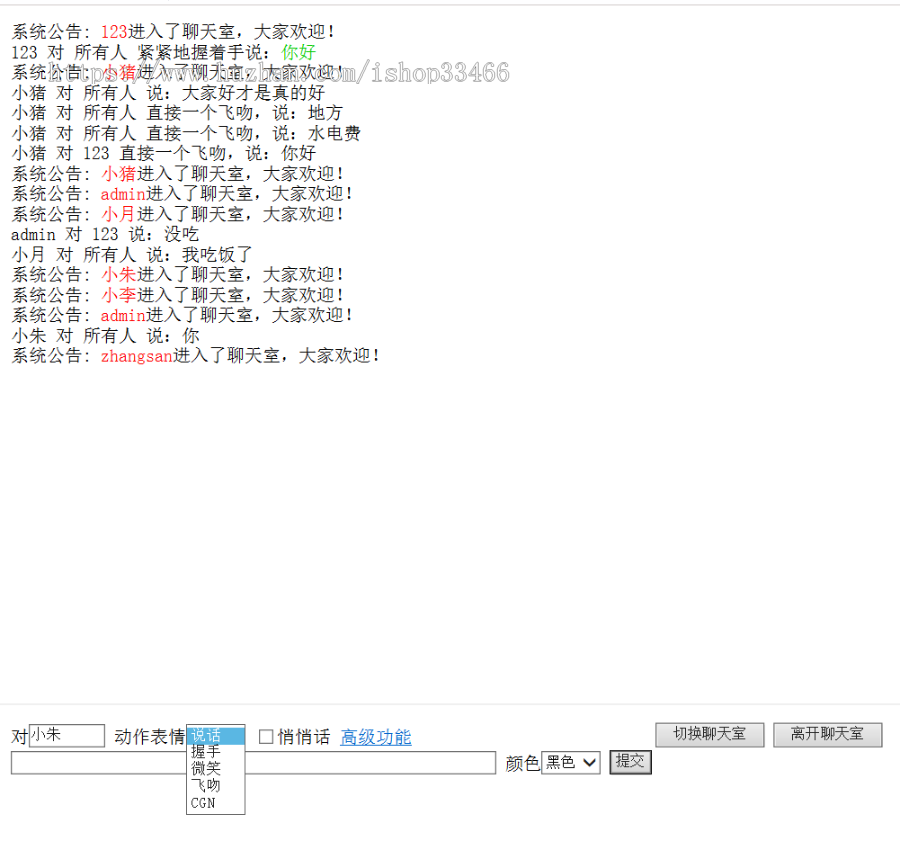Screen dimensions: 900x841
Task: Select 飞吻 action option
Action: point(216,785)
